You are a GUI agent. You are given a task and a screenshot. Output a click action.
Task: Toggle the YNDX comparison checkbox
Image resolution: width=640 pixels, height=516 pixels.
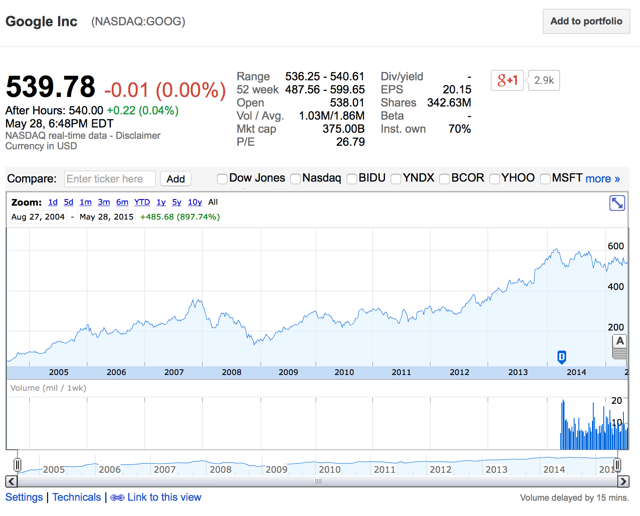pos(396,179)
